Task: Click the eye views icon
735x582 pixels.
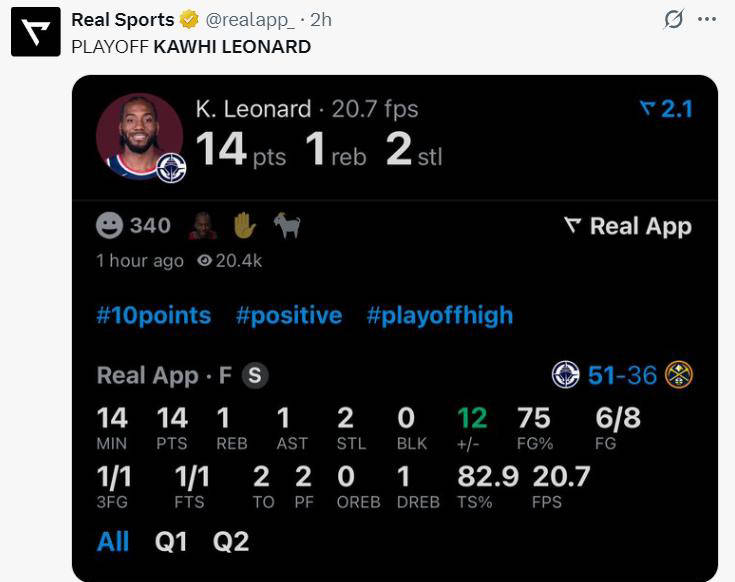Action: pyautogui.click(x=205, y=261)
